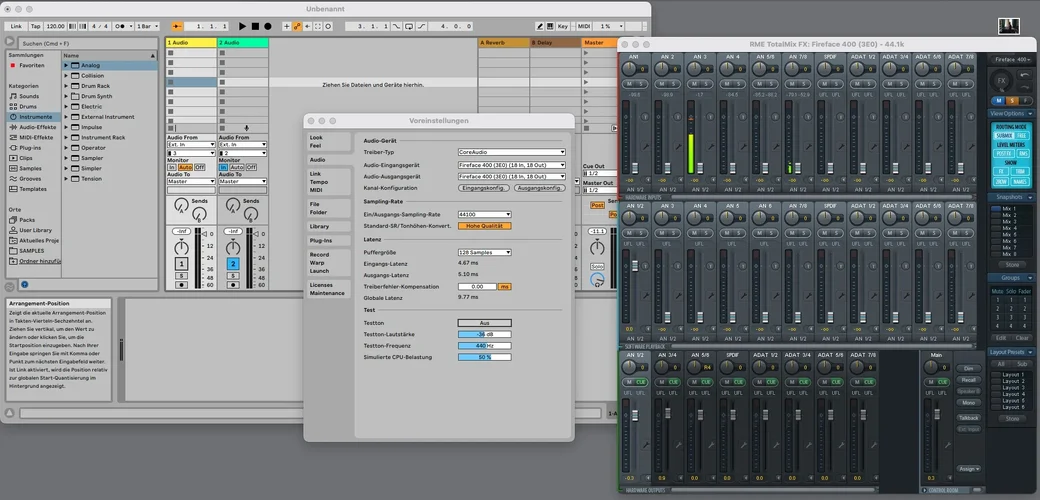This screenshot has width=1040, height=500.
Task: Click the Eingangskonfig. button
Action: coord(484,188)
